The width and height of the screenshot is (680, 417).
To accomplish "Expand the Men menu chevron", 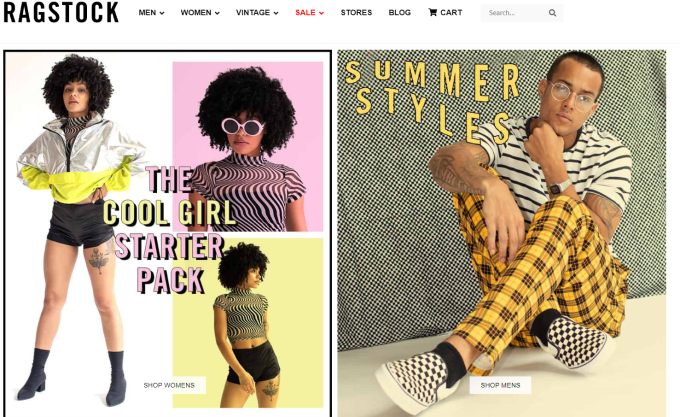I will pos(162,13).
